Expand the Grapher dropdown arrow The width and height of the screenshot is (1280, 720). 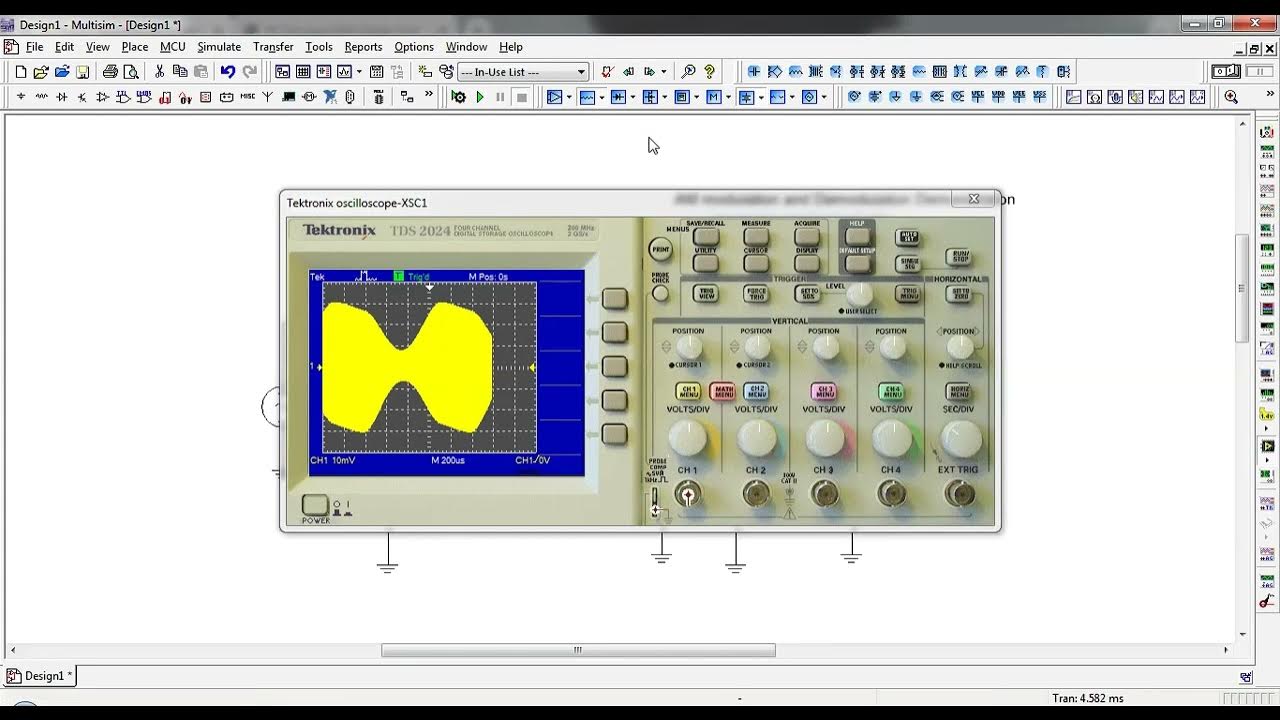pyautogui.click(x=359, y=72)
